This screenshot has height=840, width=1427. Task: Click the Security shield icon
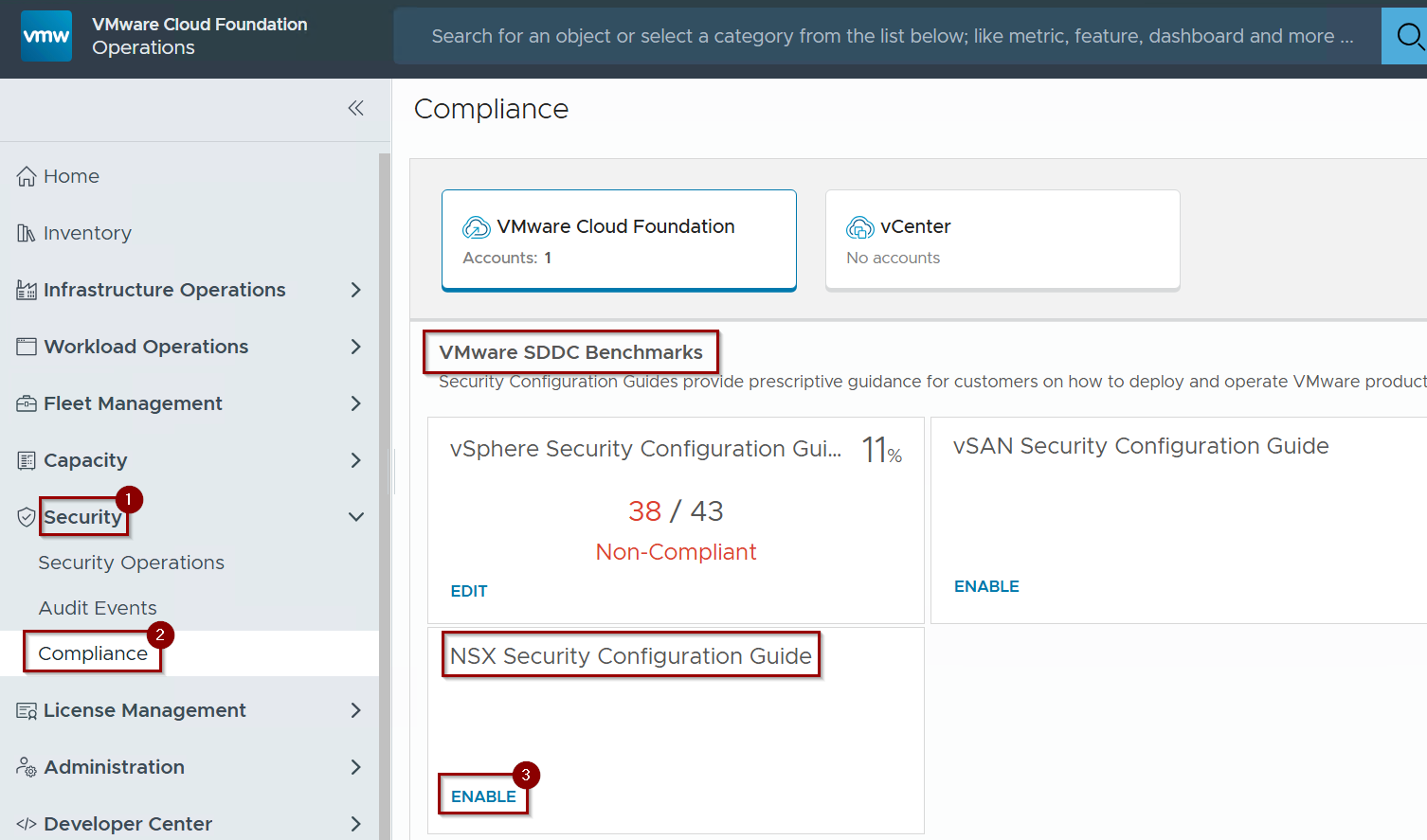[27, 517]
